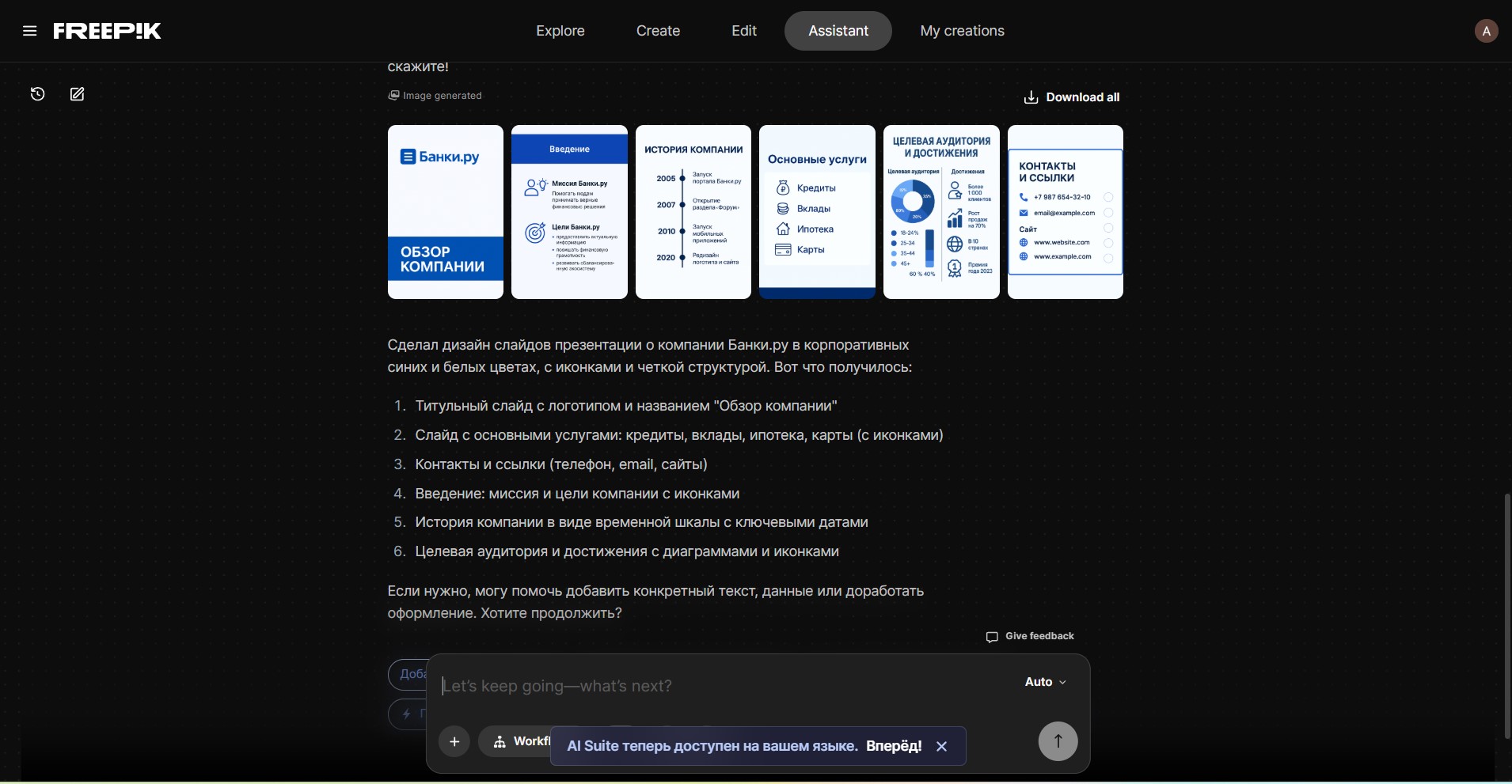Screen dimensions: 1512x784
Task: Click the closing question Хотите продолжить?
Action: point(551,613)
